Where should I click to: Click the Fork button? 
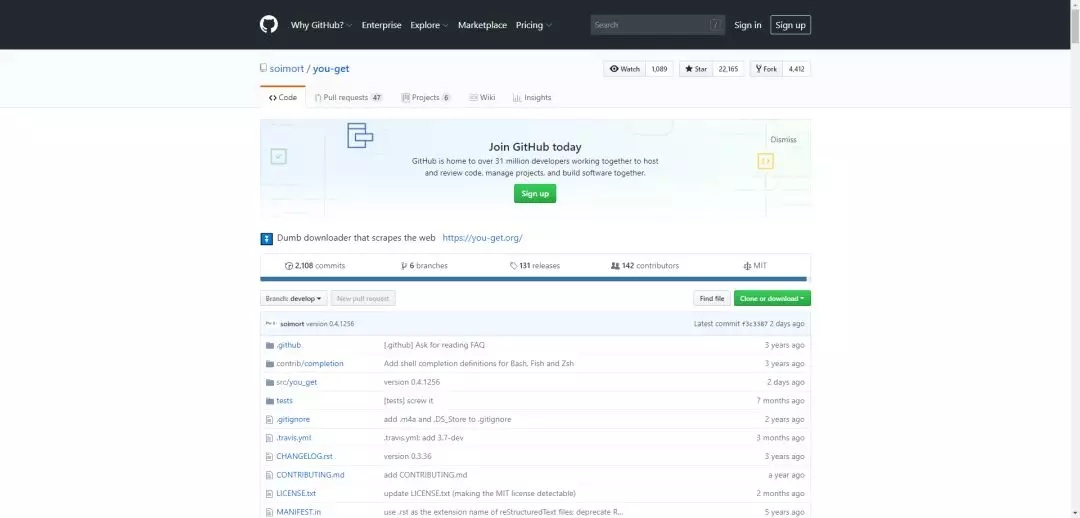point(766,69)
